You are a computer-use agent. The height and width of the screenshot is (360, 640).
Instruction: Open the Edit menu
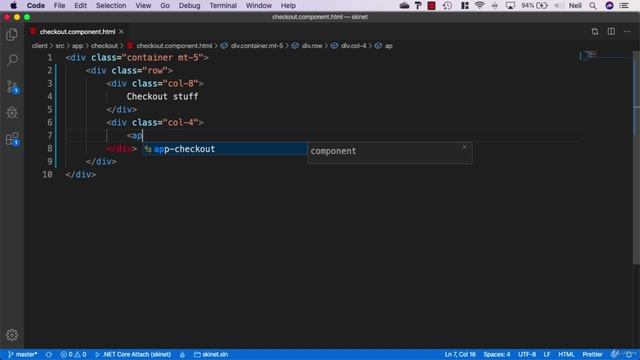[80, 6]
